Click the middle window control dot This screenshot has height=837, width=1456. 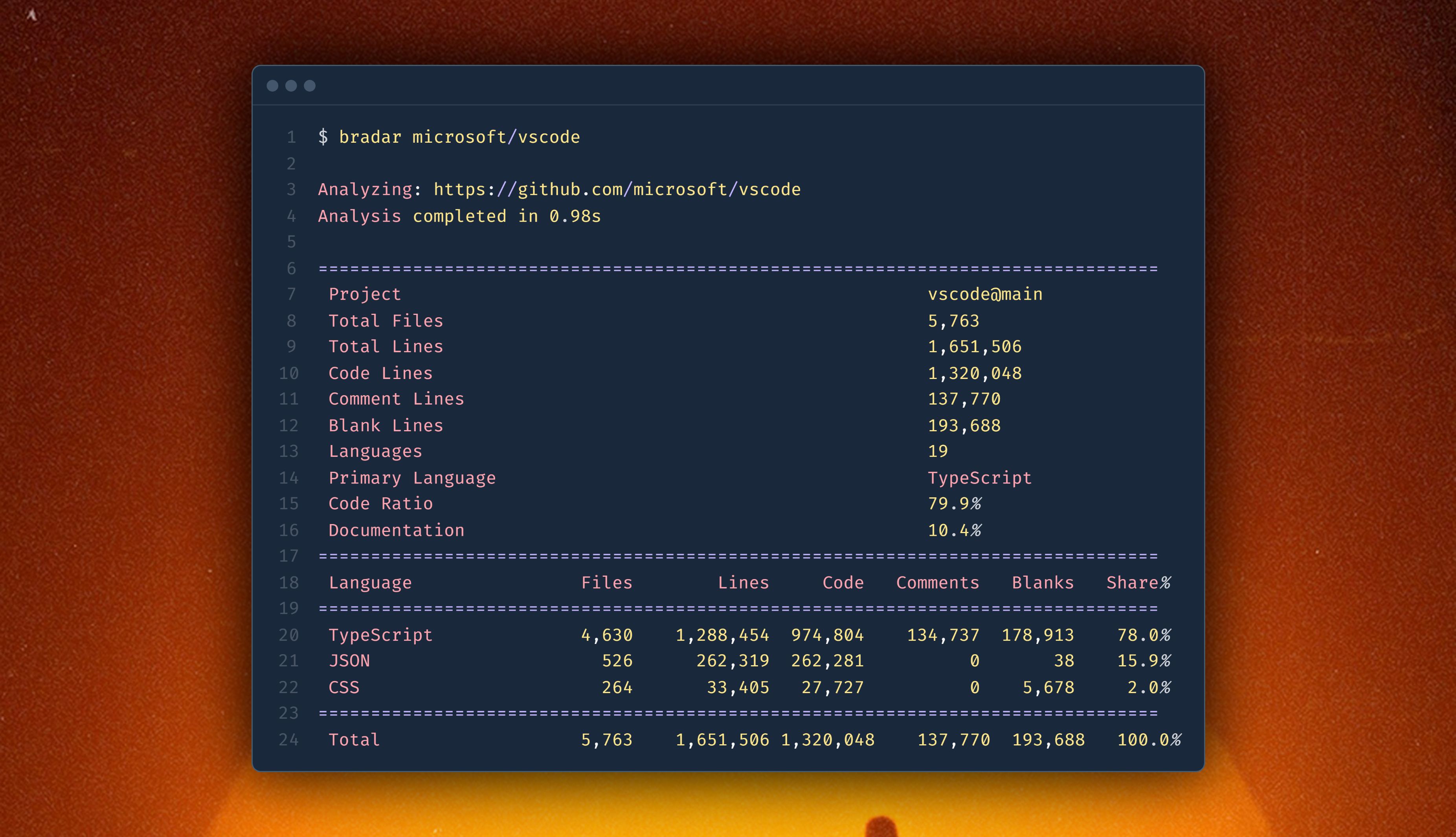click(291, 86)
